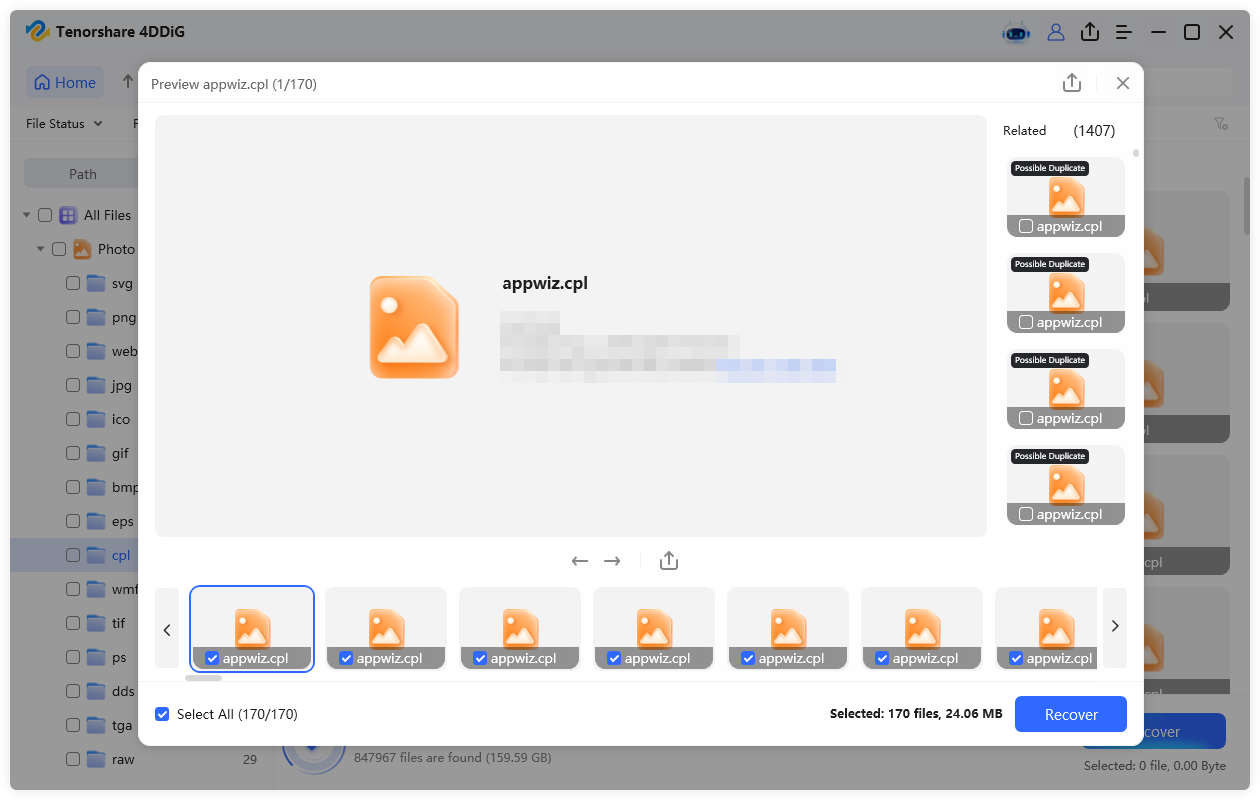
Task: Uncheck the second appwiz.cpl thumbnail checkbox
Action: (x=346, y=658)
